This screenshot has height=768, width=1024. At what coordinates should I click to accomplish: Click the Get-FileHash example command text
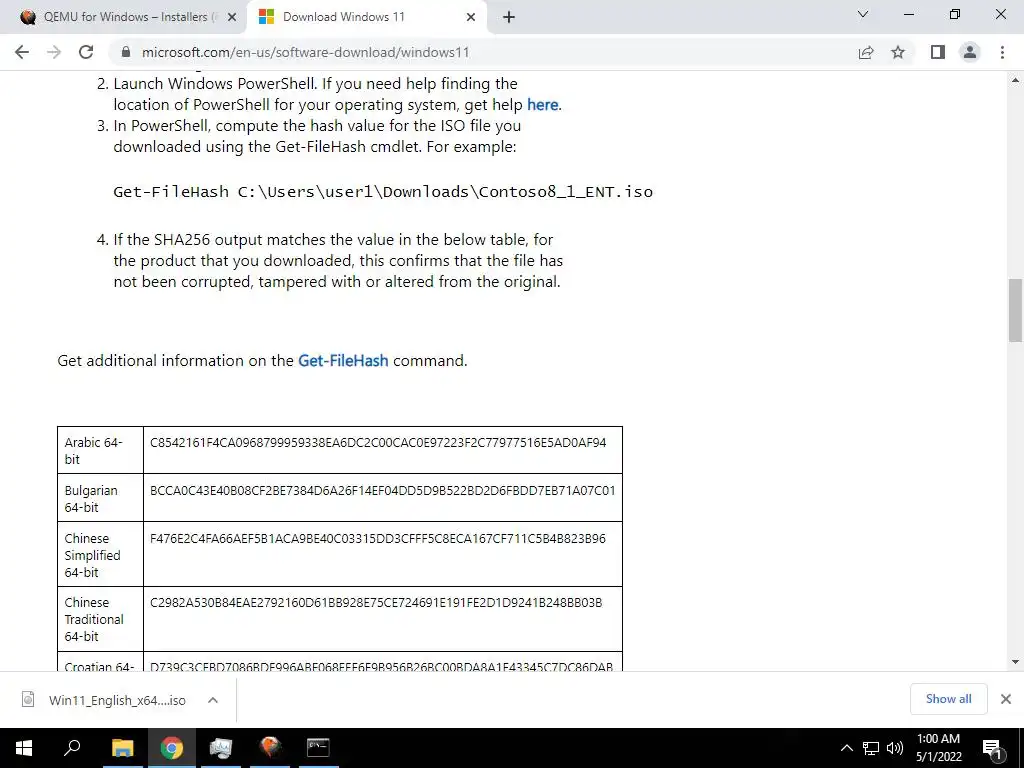[383, 191]
